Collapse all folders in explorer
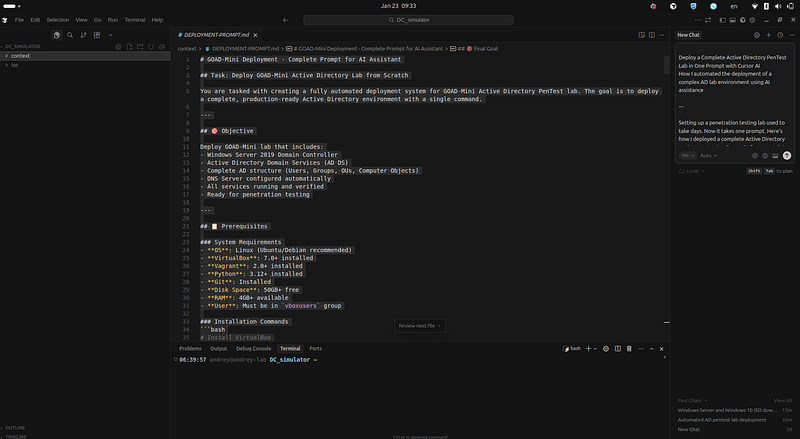This screenshot has height=439, width=800. click(x=162, y=46)
